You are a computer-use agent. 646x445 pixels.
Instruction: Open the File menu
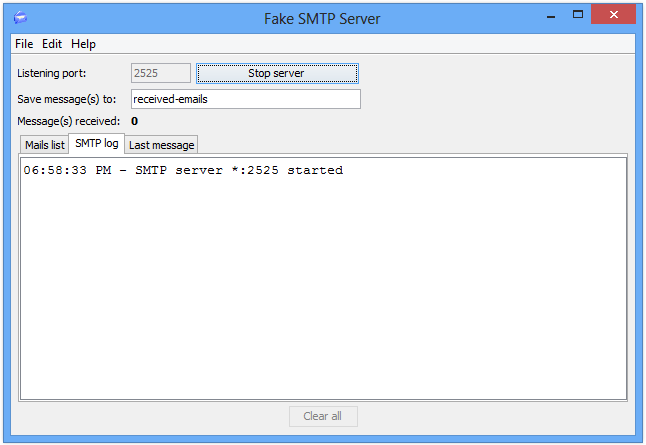(x=24, y=44)
